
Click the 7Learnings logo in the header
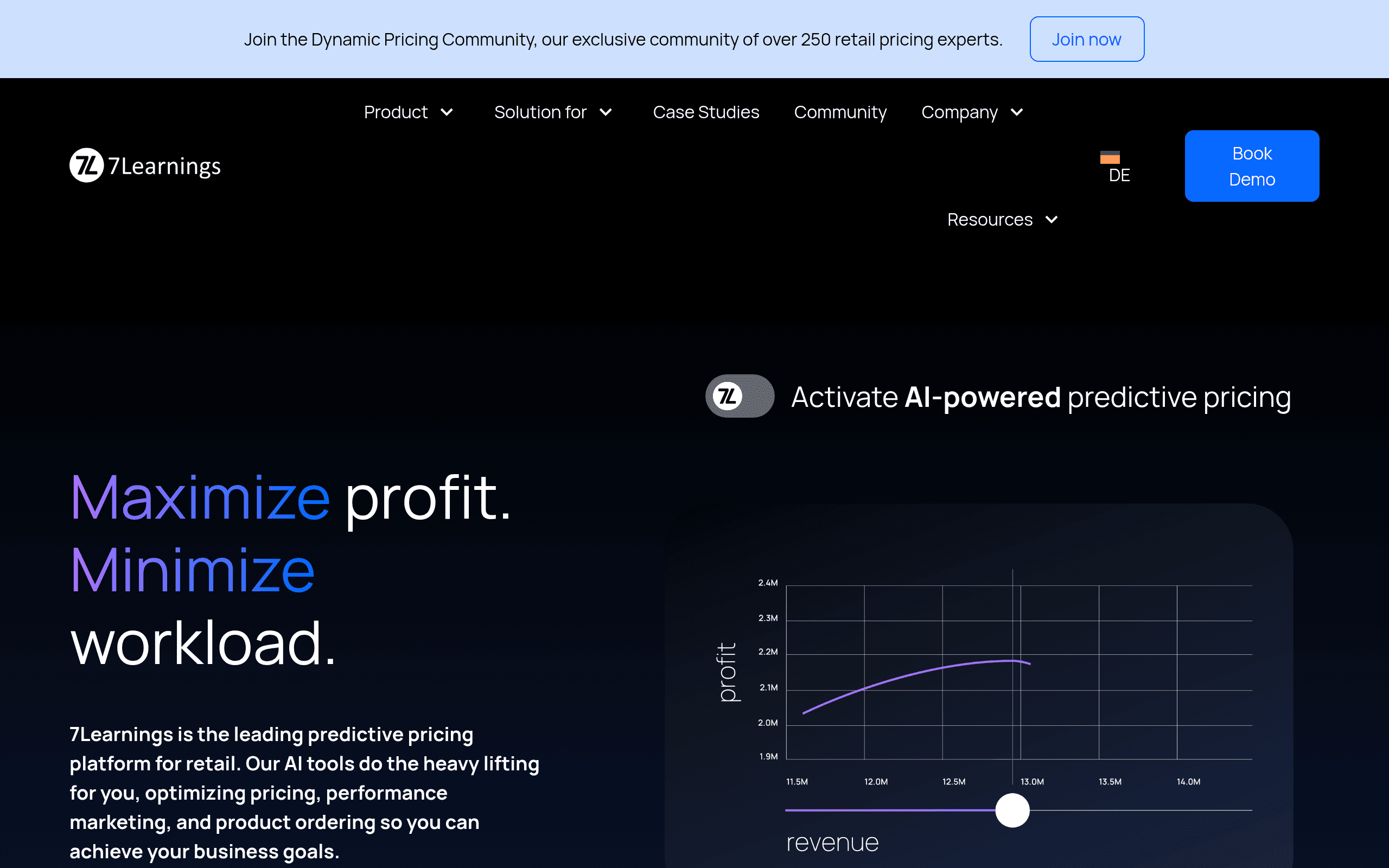click(145, 166)
